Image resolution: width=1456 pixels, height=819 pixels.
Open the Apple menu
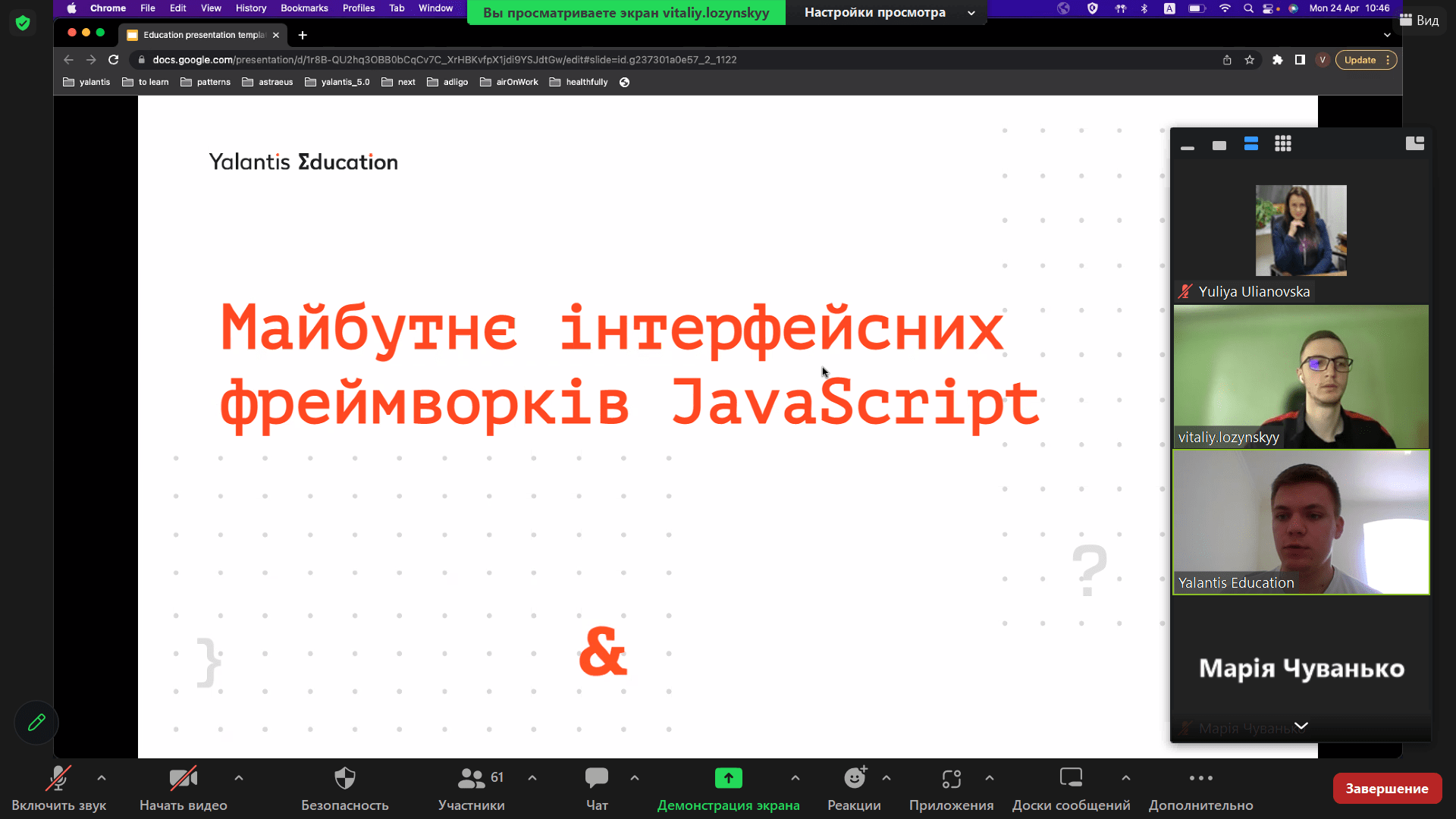[71, 8]
